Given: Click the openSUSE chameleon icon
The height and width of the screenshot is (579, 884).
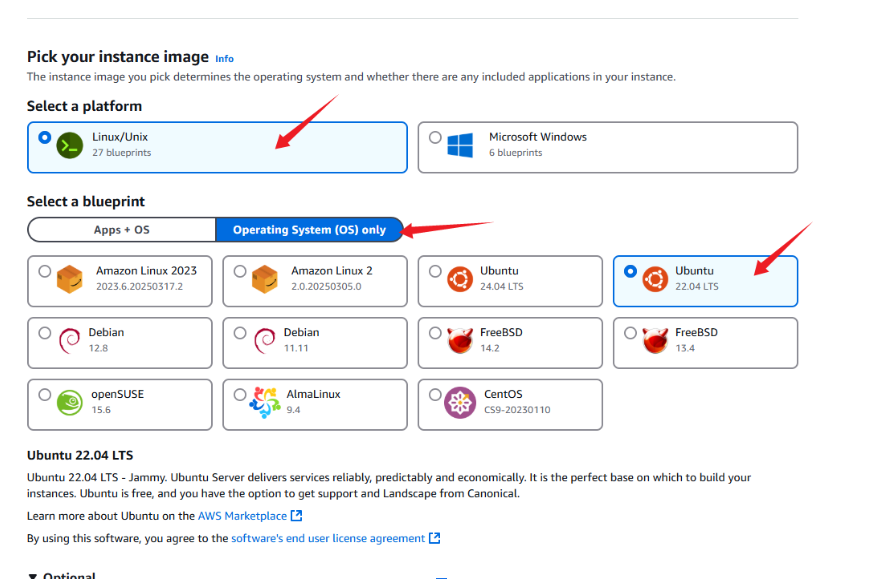Looking at the screenshot, I should click(70, 403).
